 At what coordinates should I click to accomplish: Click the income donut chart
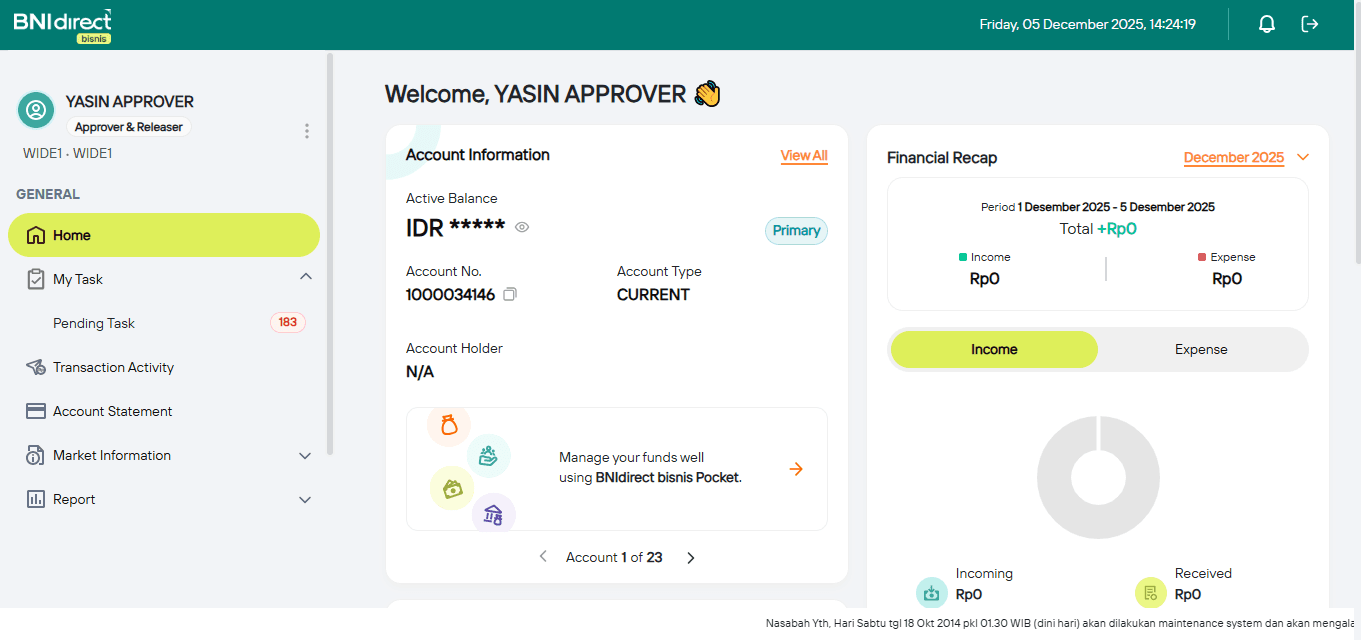(x=1098, y=477)
